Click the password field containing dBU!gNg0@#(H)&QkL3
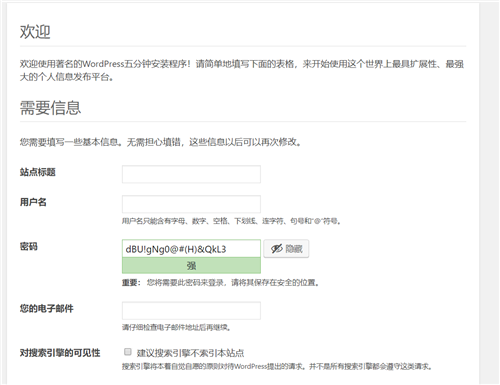The height and width of the screenshot is (385, 500). point(191,249)
